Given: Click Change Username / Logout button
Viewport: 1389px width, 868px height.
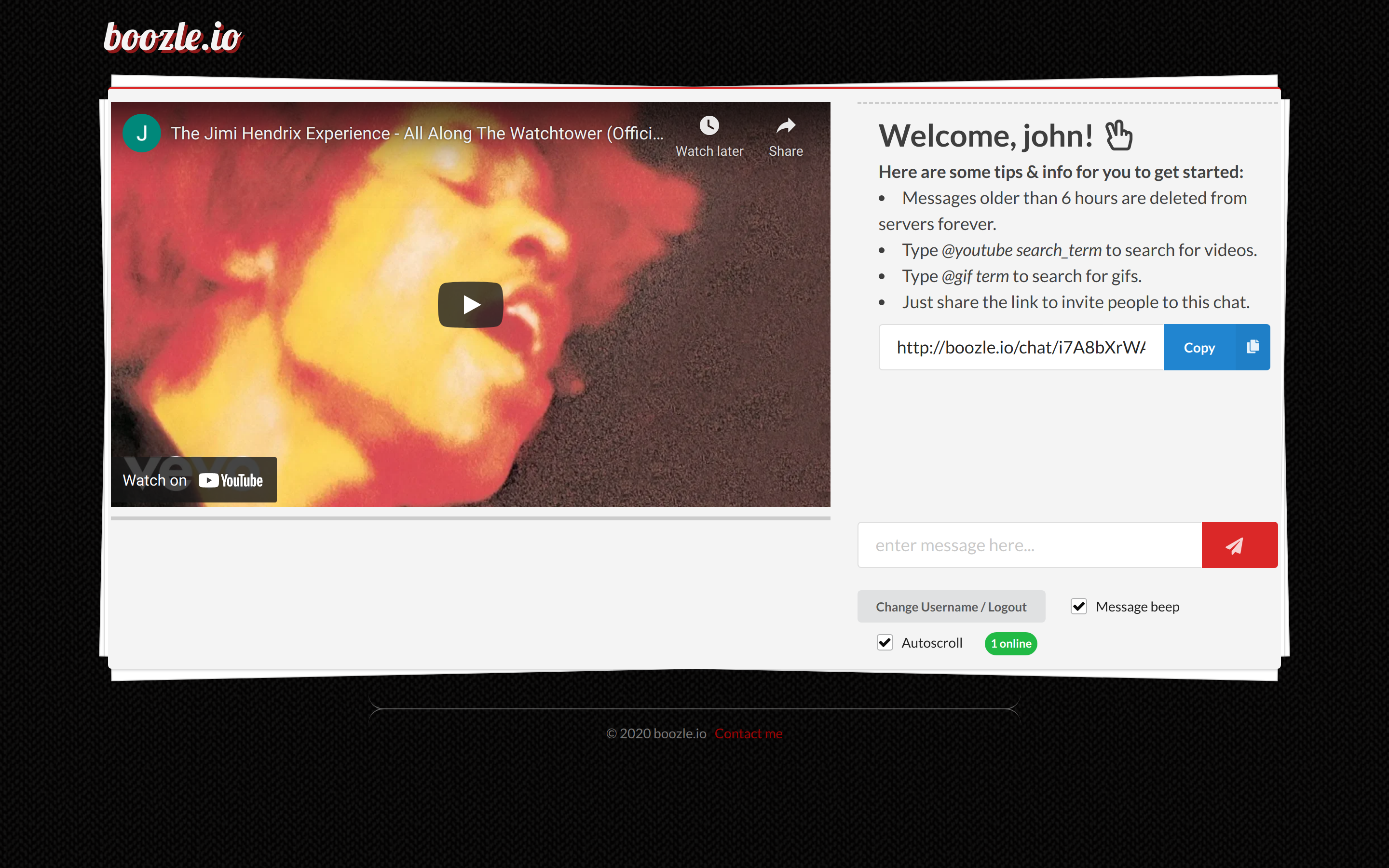Looking at the screenshot, I should [951, 606].
